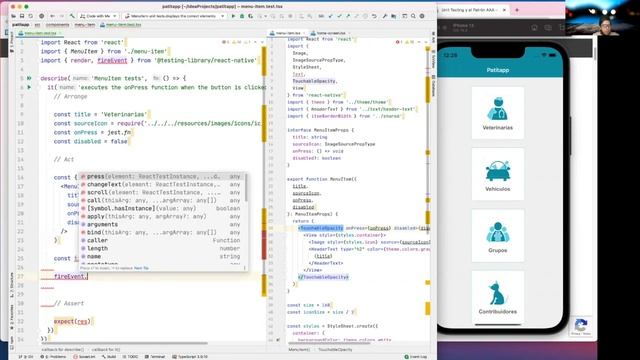Open the Database tool window stripe
Viewport: 640px width, 360px height.
click(x=433, y=86)
